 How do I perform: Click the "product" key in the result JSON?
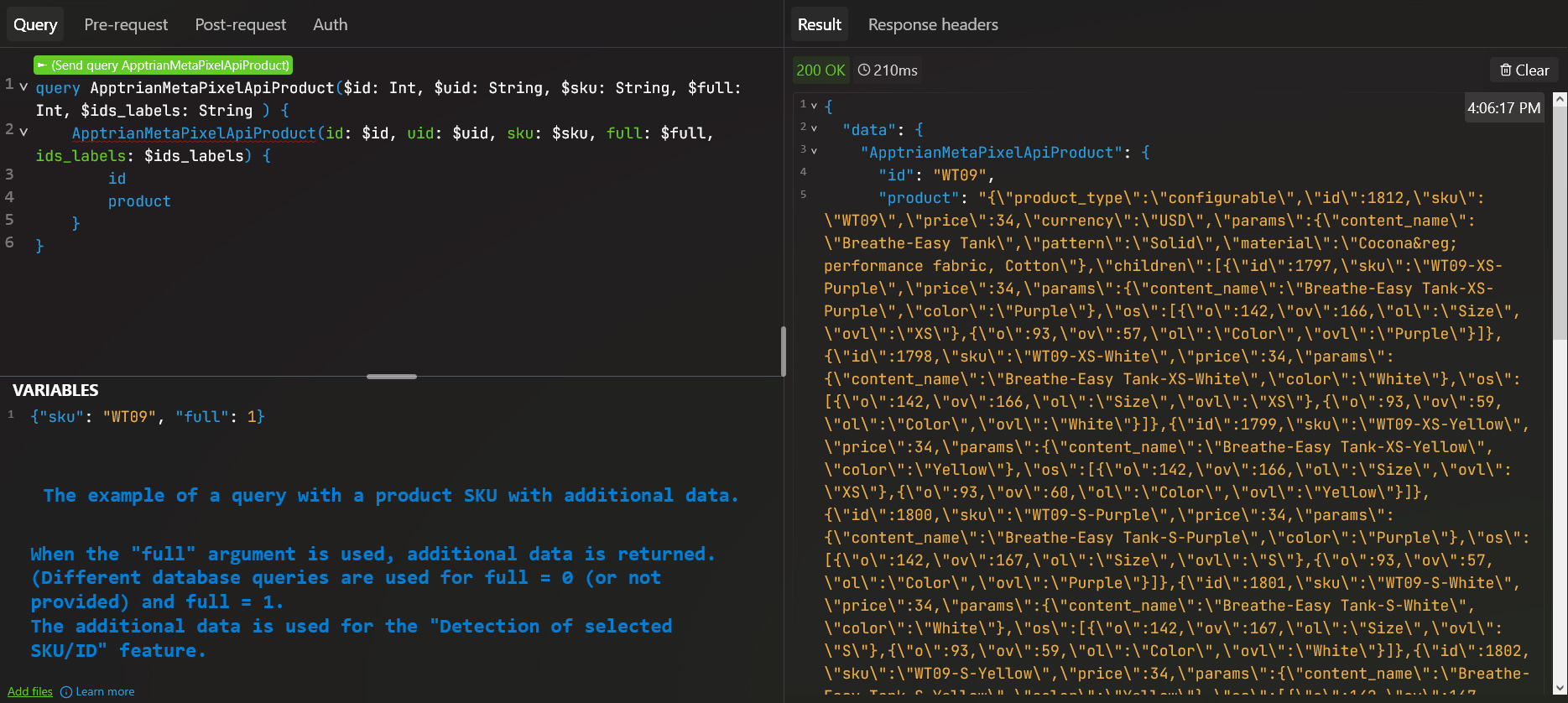(x=919, y=198)
